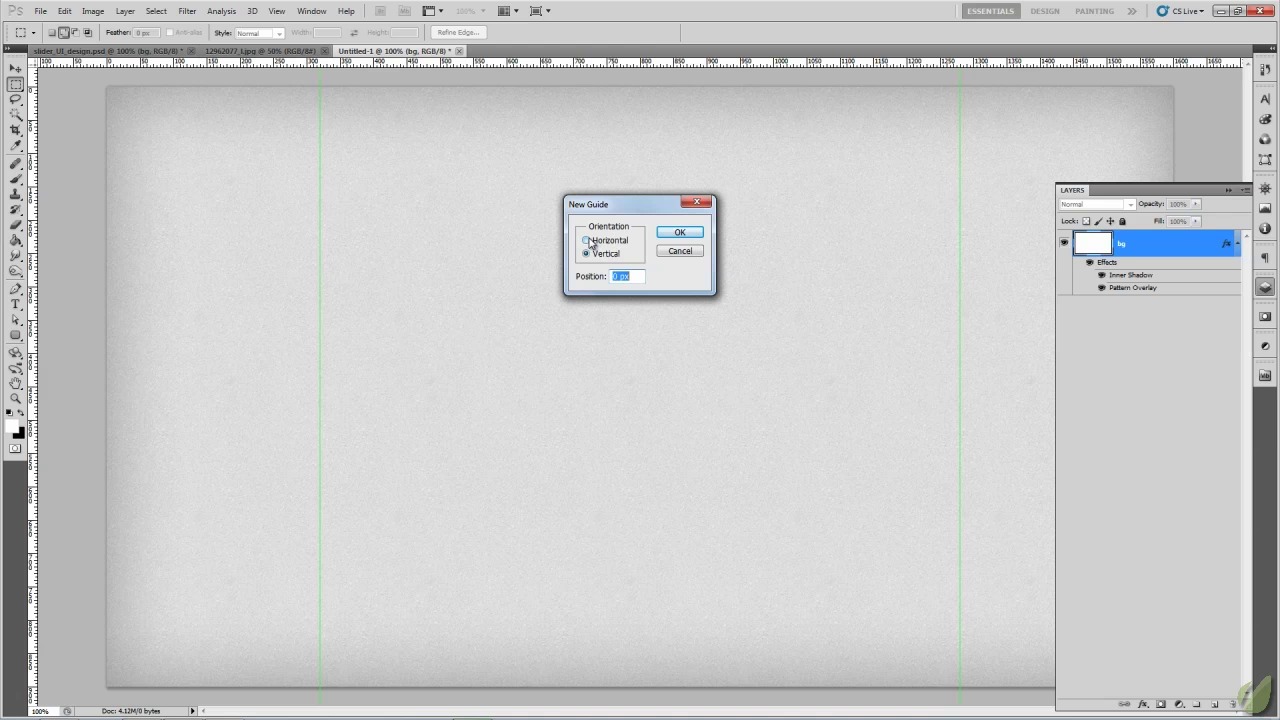Click OK in New Guide dialog
This screenshot has height=720, width=1280.
click(x=680, y=232)
